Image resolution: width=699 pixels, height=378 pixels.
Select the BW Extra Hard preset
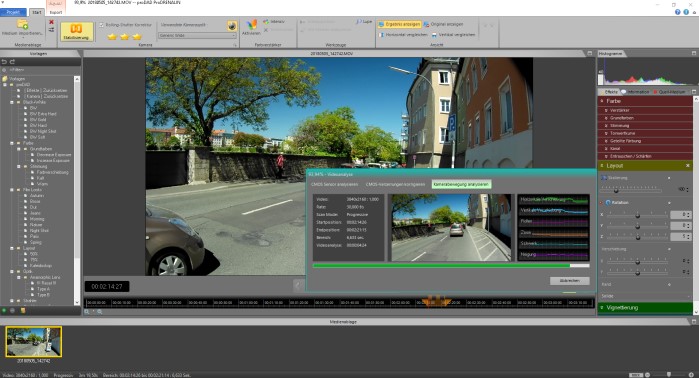pyautogui.click(x=43, y=114)
